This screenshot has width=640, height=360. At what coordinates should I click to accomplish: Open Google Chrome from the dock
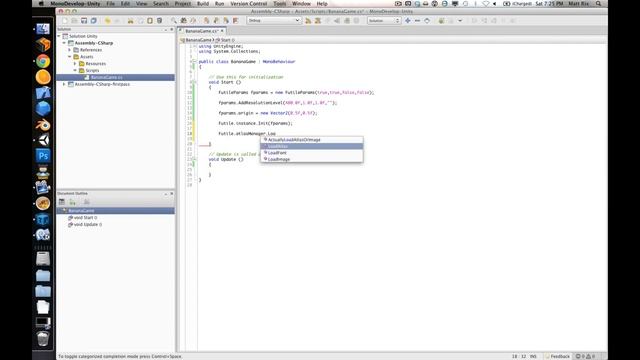tap(43, 61)
